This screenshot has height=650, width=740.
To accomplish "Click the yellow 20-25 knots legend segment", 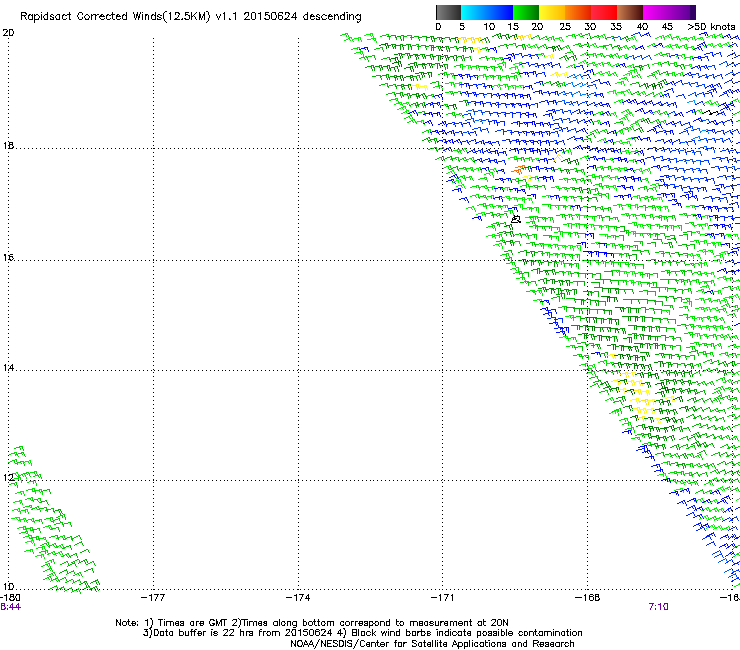I will (x=552, y=12).
